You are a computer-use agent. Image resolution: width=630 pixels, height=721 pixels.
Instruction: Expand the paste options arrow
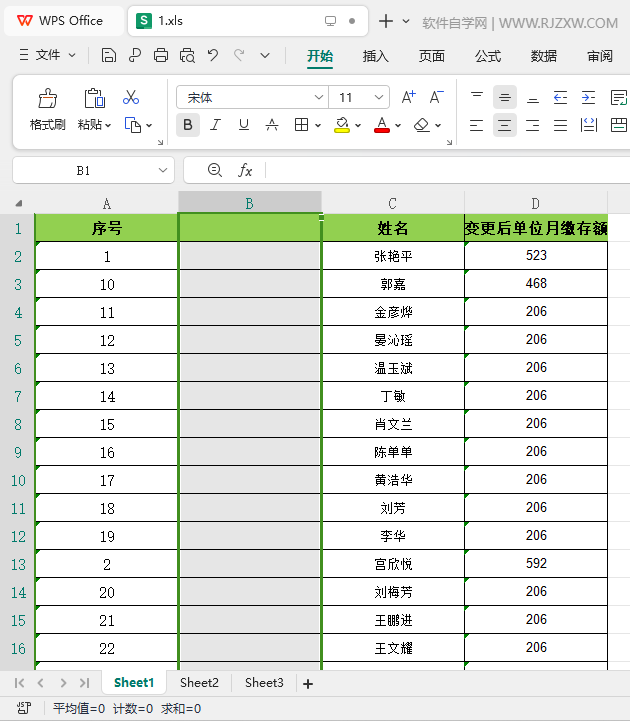(108, 125)
